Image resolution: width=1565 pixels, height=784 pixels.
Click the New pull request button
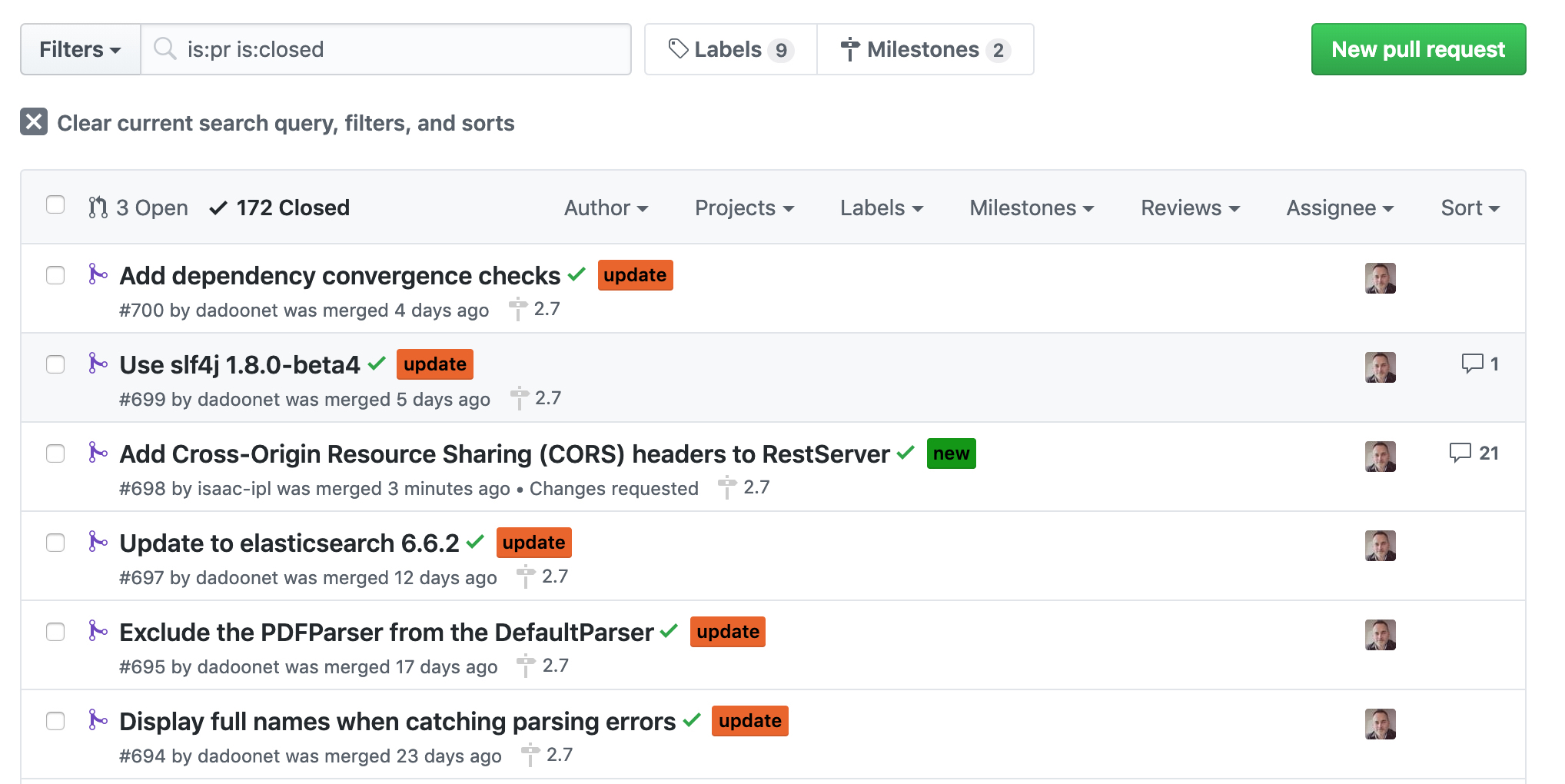(1418, 48)
